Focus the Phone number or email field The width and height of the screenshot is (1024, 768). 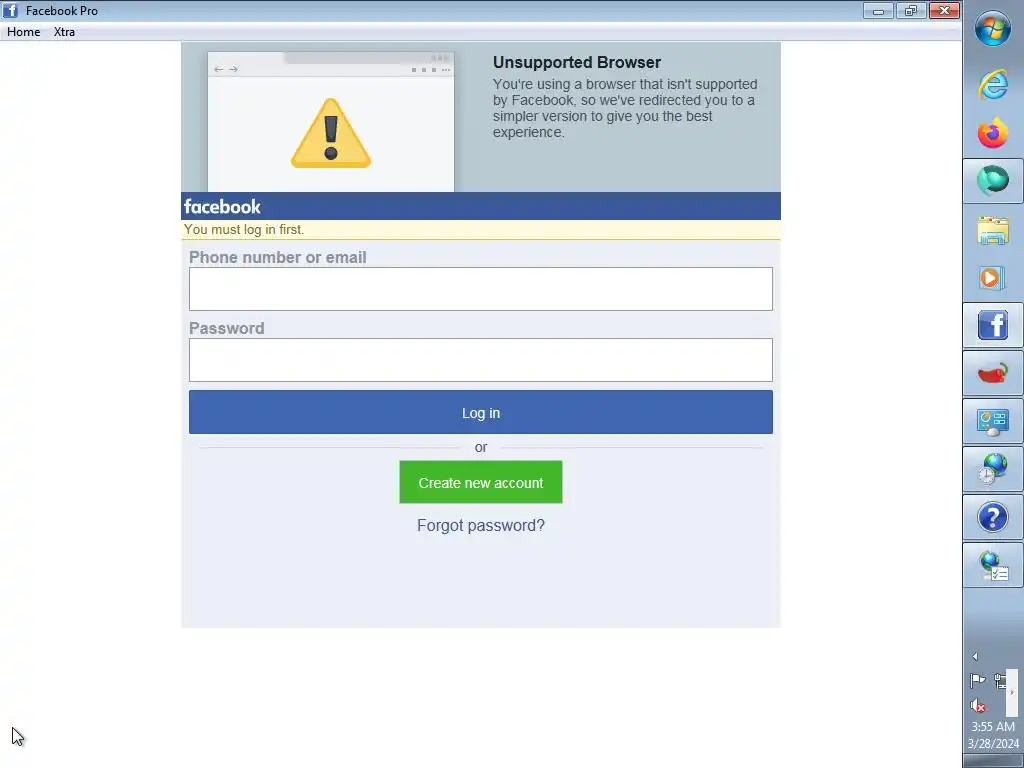point(481,289)
